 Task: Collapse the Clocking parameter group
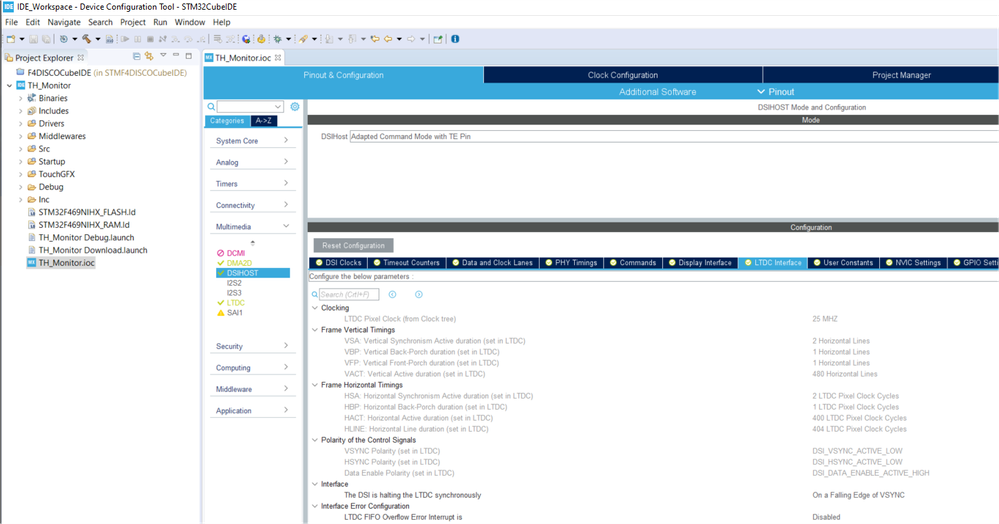point(315,308)
